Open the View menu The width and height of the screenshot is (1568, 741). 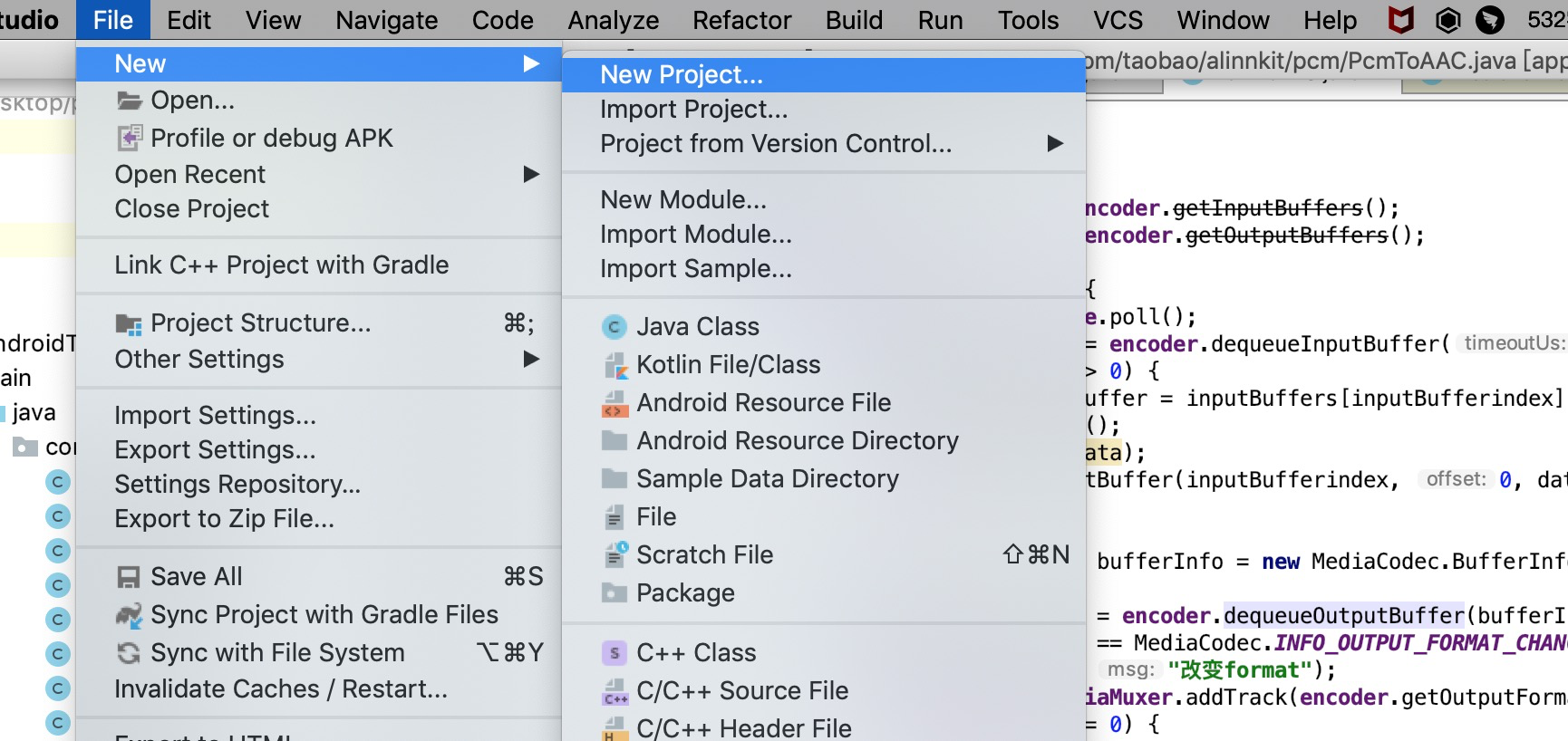click(x=273, y=20)
